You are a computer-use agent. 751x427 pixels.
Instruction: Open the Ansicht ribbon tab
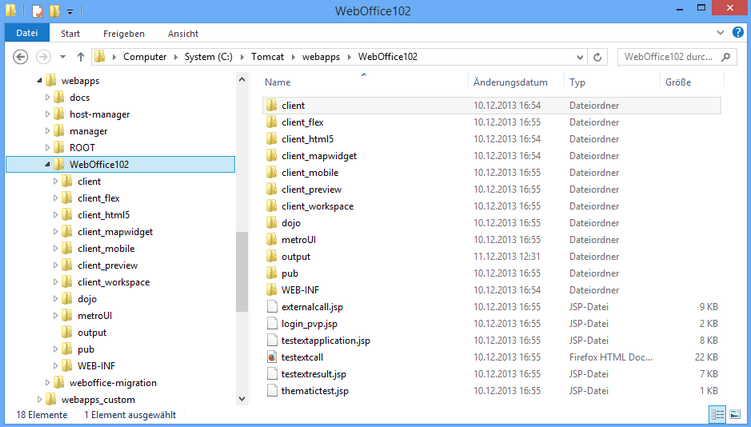(x=183, y=34)
